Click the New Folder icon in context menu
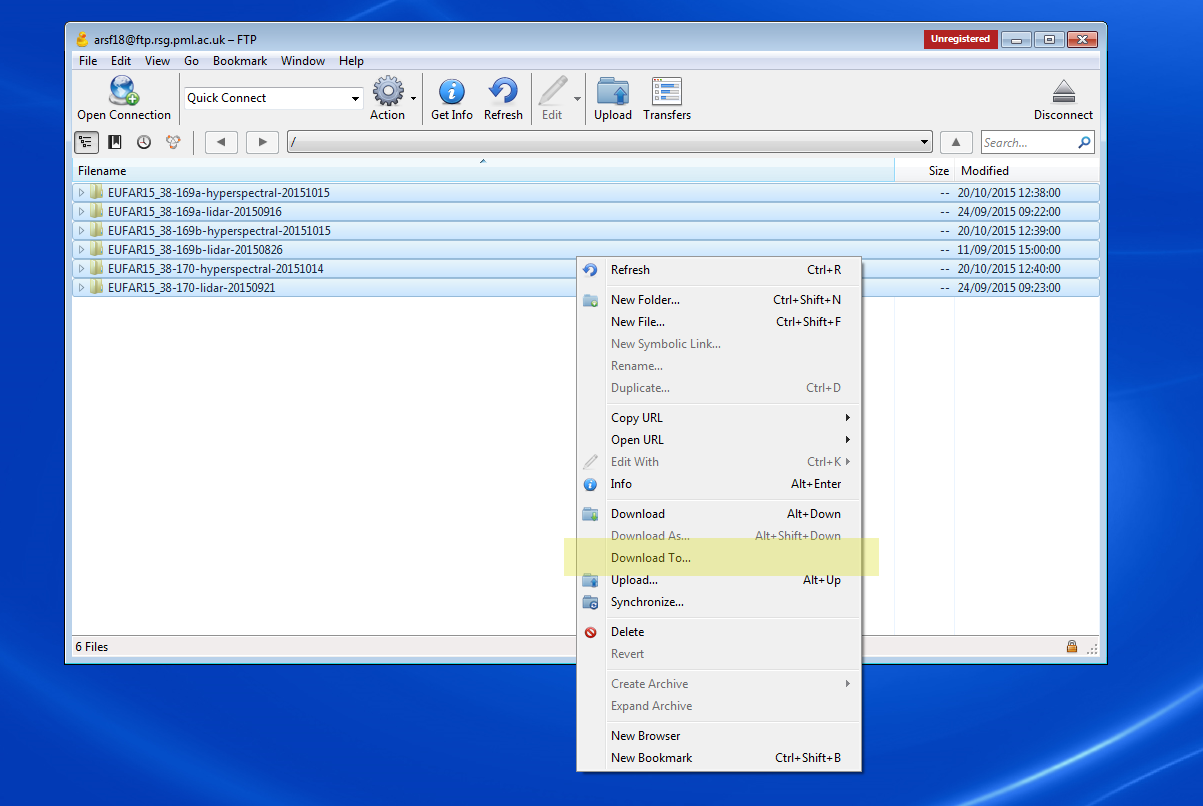This screenshot has width=1203, height=806. coord(590,300)
